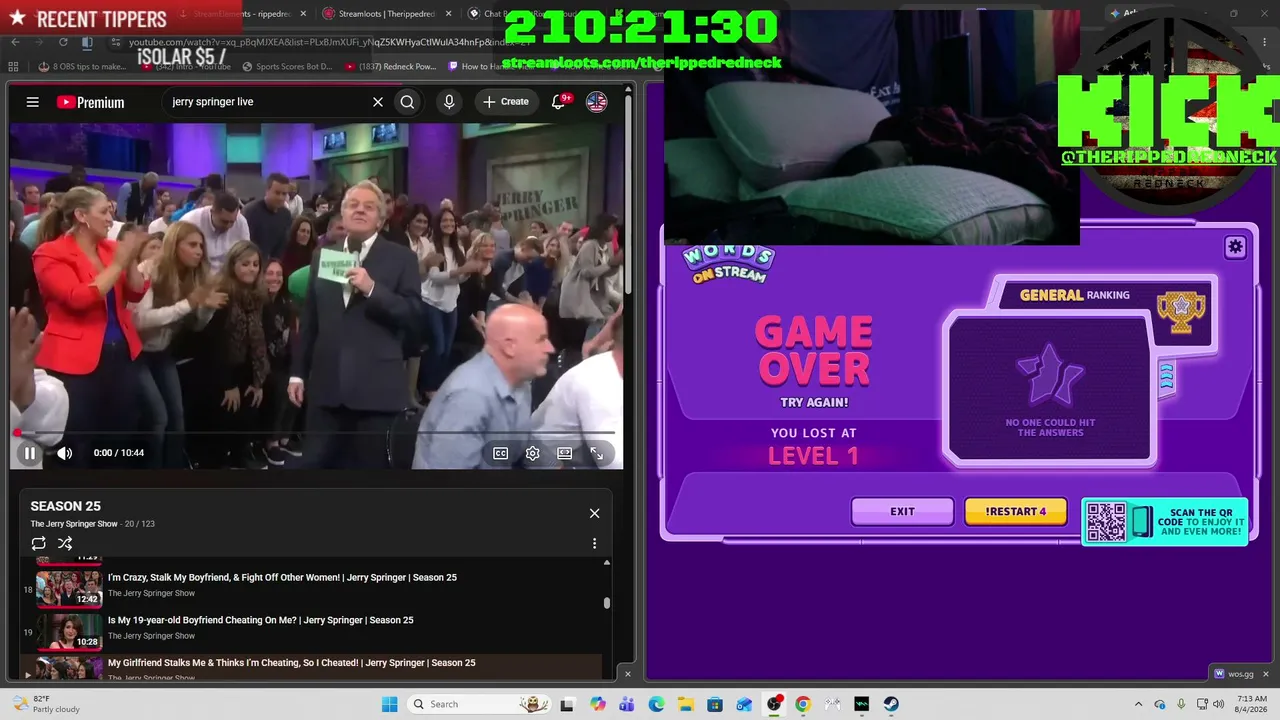
Task: Open the '(1837) Redneck Pow...' bookmark
Action: click(390, 67)
